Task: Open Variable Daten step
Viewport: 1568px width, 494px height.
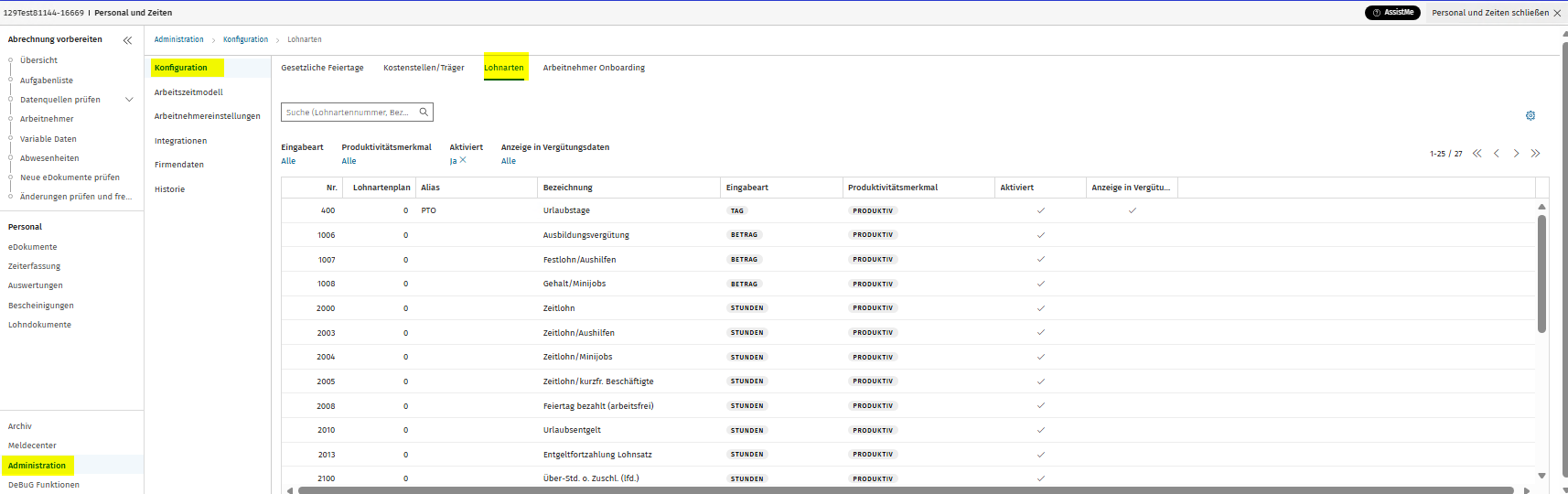Action: 48,139
